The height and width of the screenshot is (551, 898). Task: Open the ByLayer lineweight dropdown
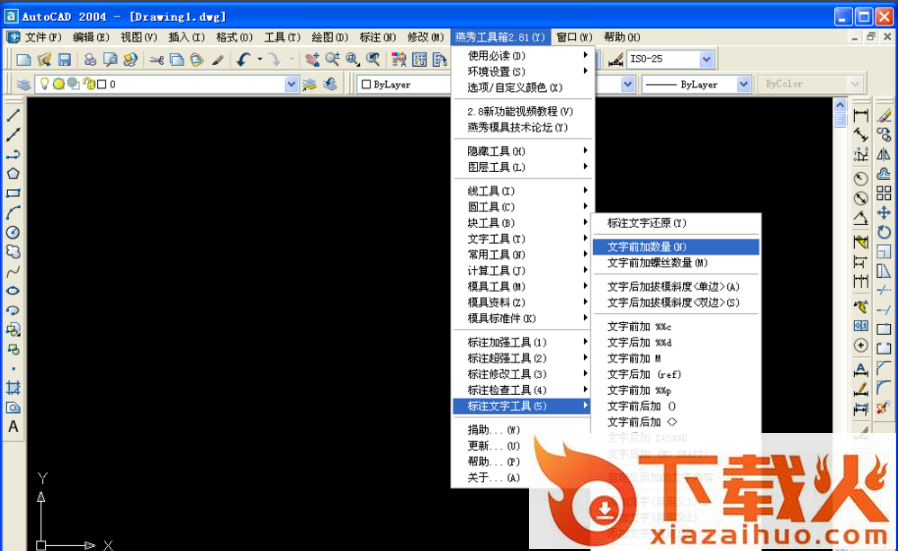coord(743,84)
